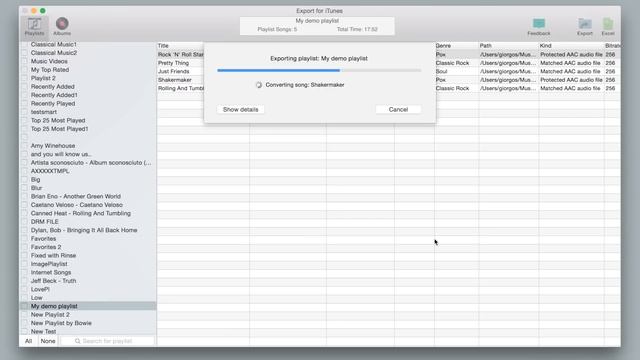This screenshot has height=360, width=640.
Task: Select the Shakermaker song title
Action: click(175, 80)
